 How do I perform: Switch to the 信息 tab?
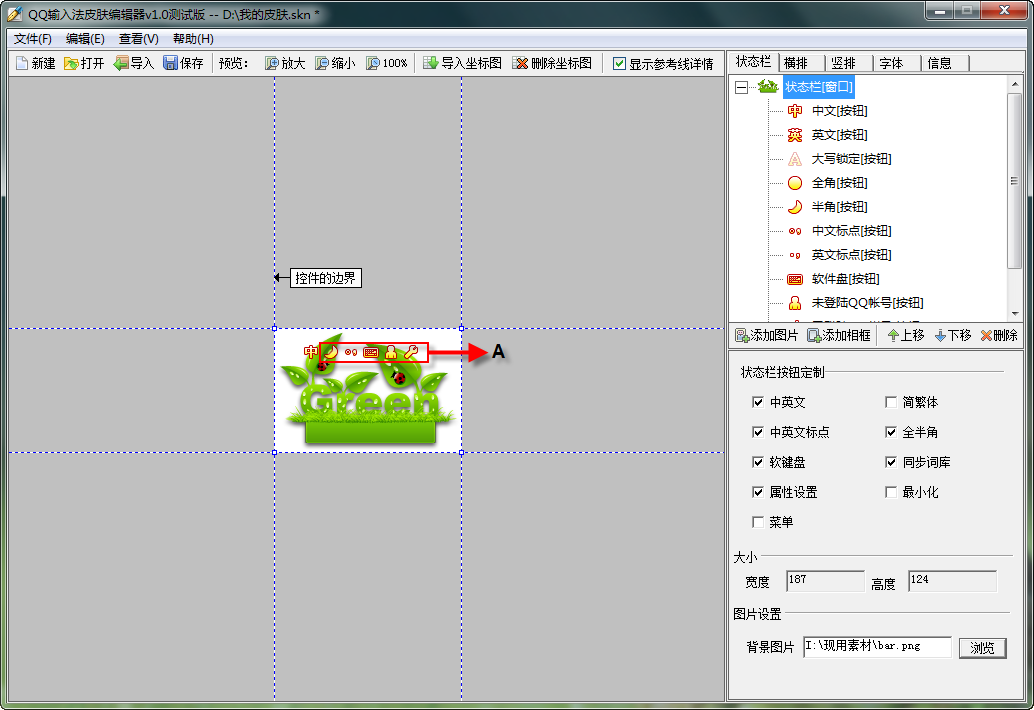coord(945,63)
